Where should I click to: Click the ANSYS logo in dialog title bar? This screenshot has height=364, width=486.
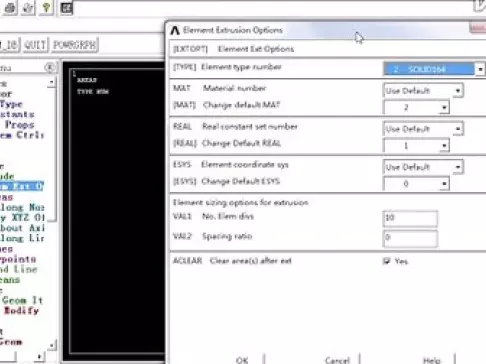coord(175,30)
